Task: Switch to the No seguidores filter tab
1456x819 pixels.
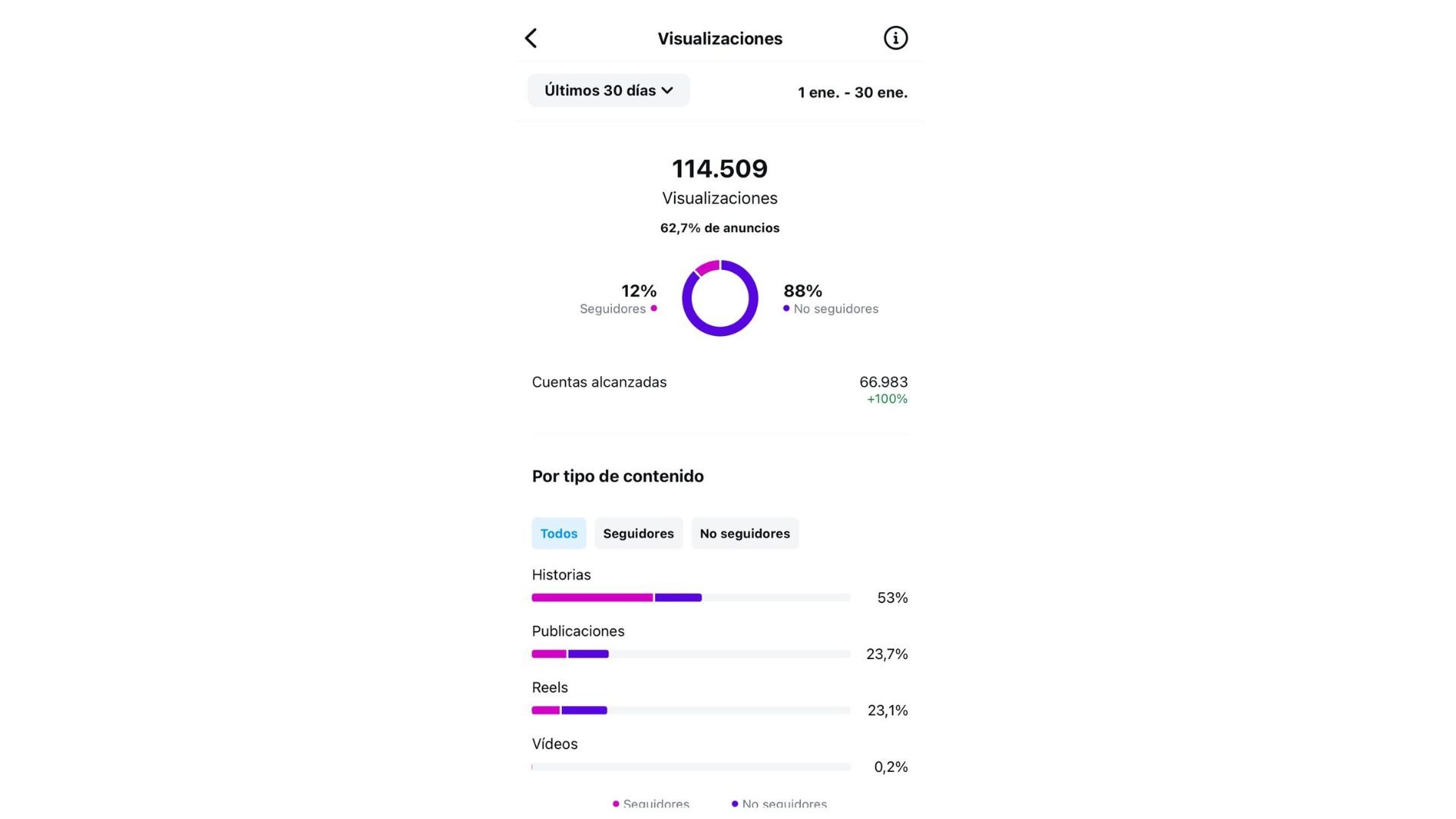Action: [x=745, y=533]
